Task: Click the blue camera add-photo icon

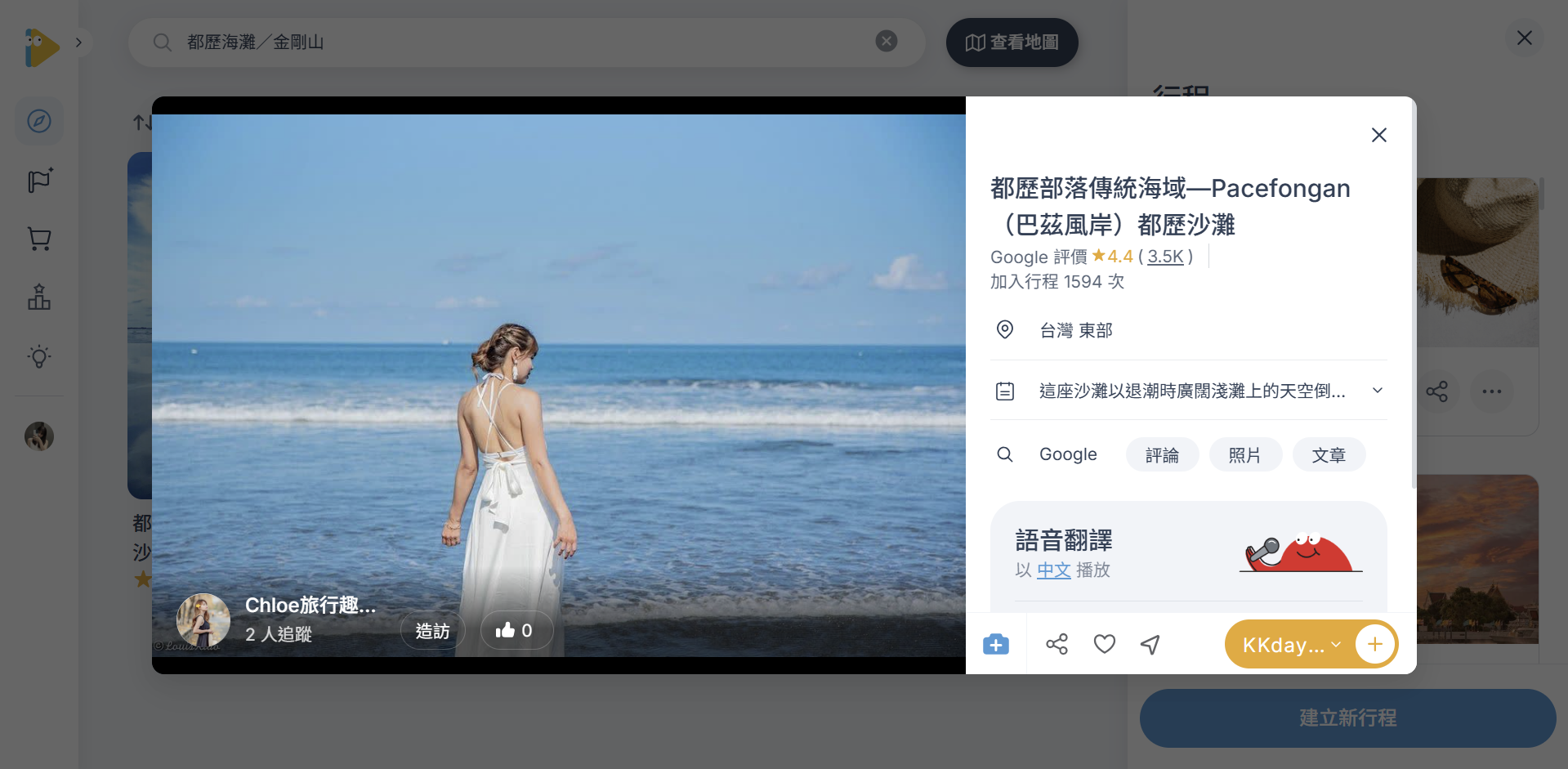Action: point(995,644)
